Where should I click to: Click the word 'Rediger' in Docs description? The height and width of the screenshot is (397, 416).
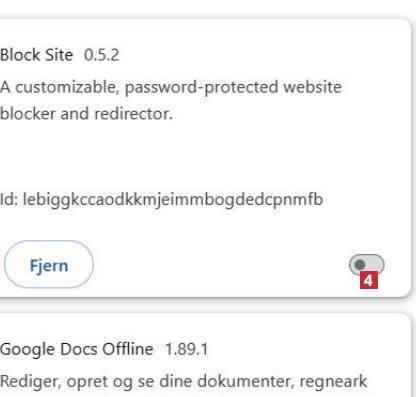[31, 382]
